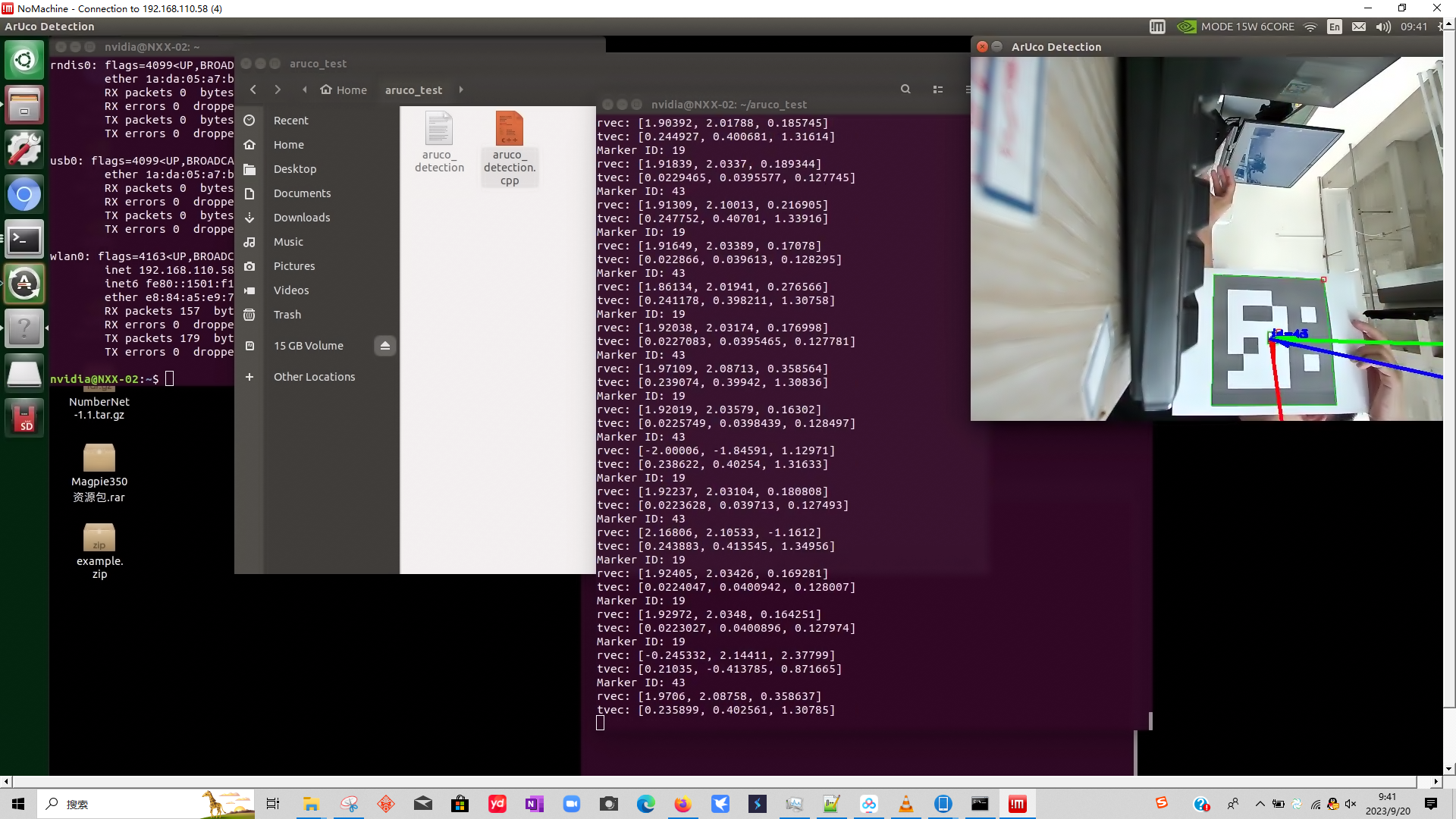
Task: Go forward in the aruco_test file manager
Action: [x=278, y=89]
